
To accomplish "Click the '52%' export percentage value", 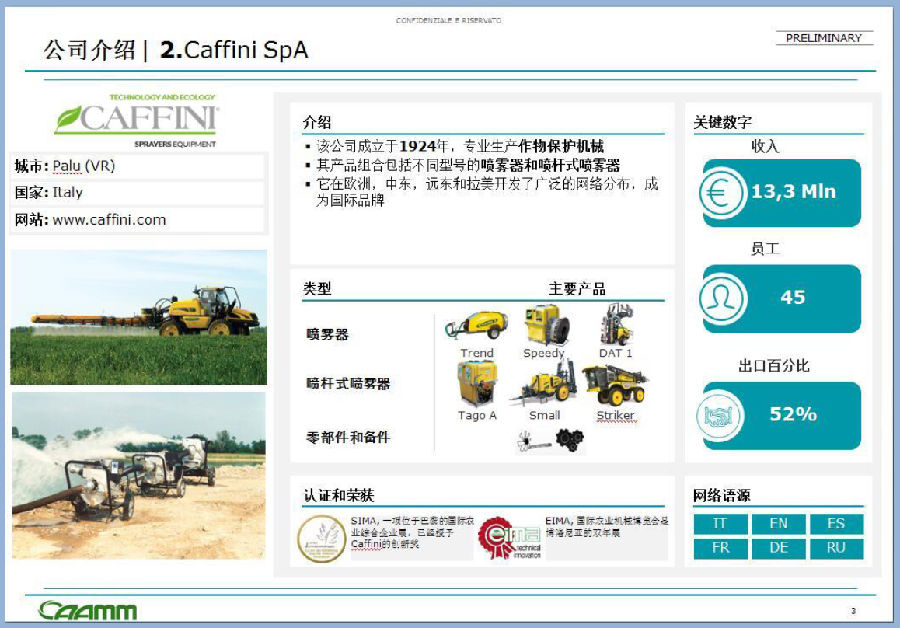I will (793, 414).
